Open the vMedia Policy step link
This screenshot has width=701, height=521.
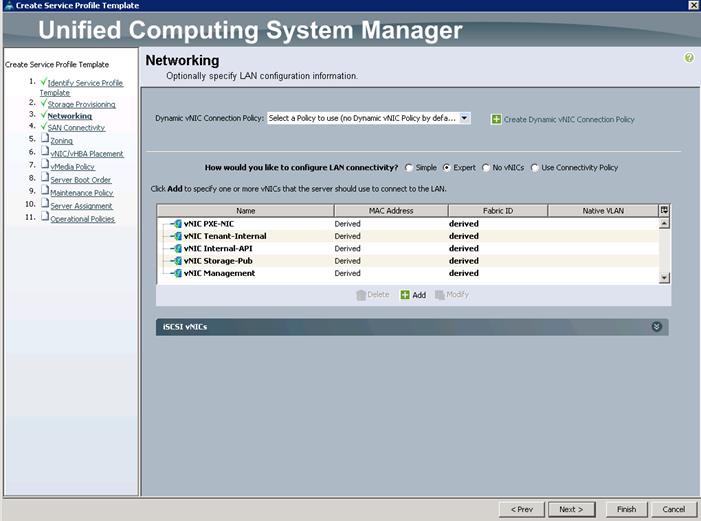click(72, 166)
